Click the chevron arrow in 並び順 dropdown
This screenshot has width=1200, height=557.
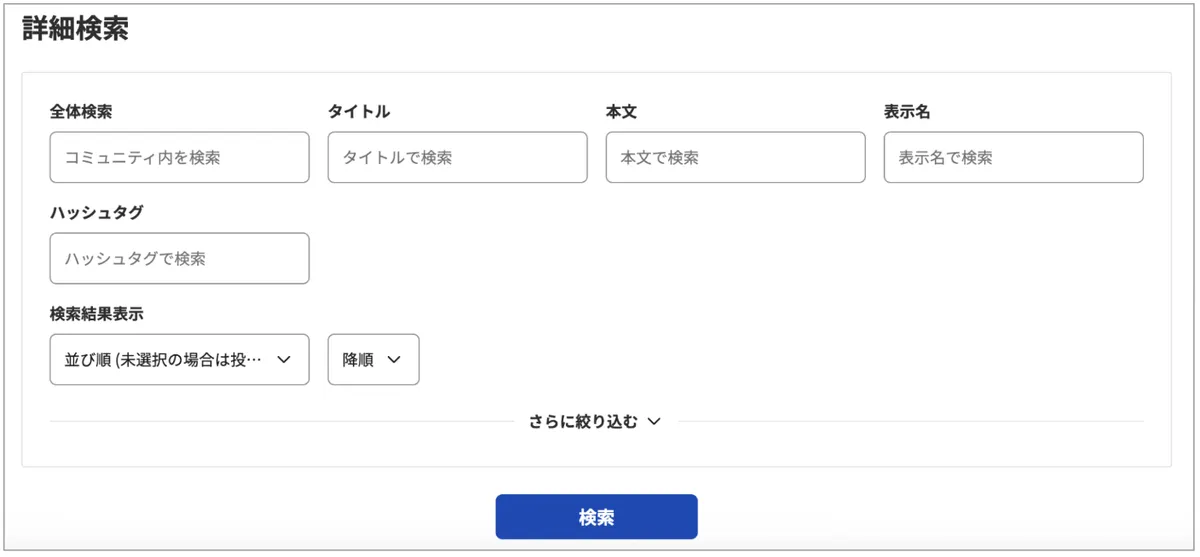283,360
